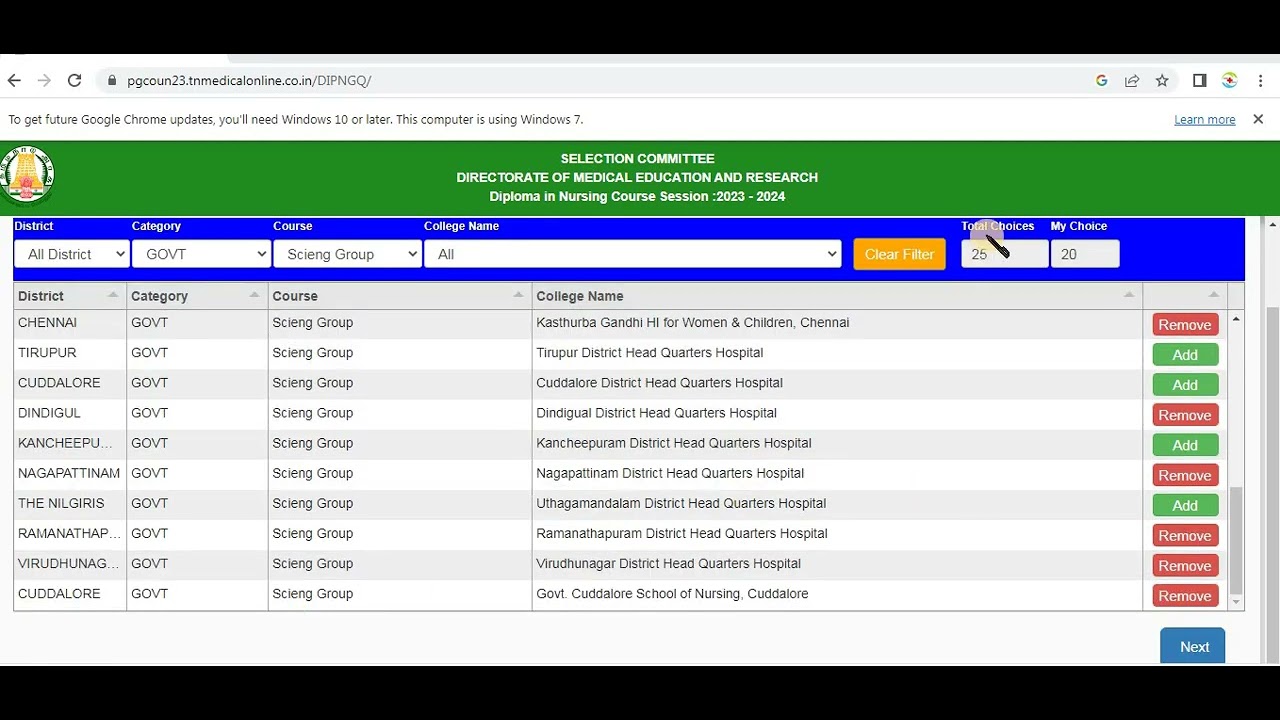
Task: Select the TIRUPUR district cell
Action: [x=70, y=353]
